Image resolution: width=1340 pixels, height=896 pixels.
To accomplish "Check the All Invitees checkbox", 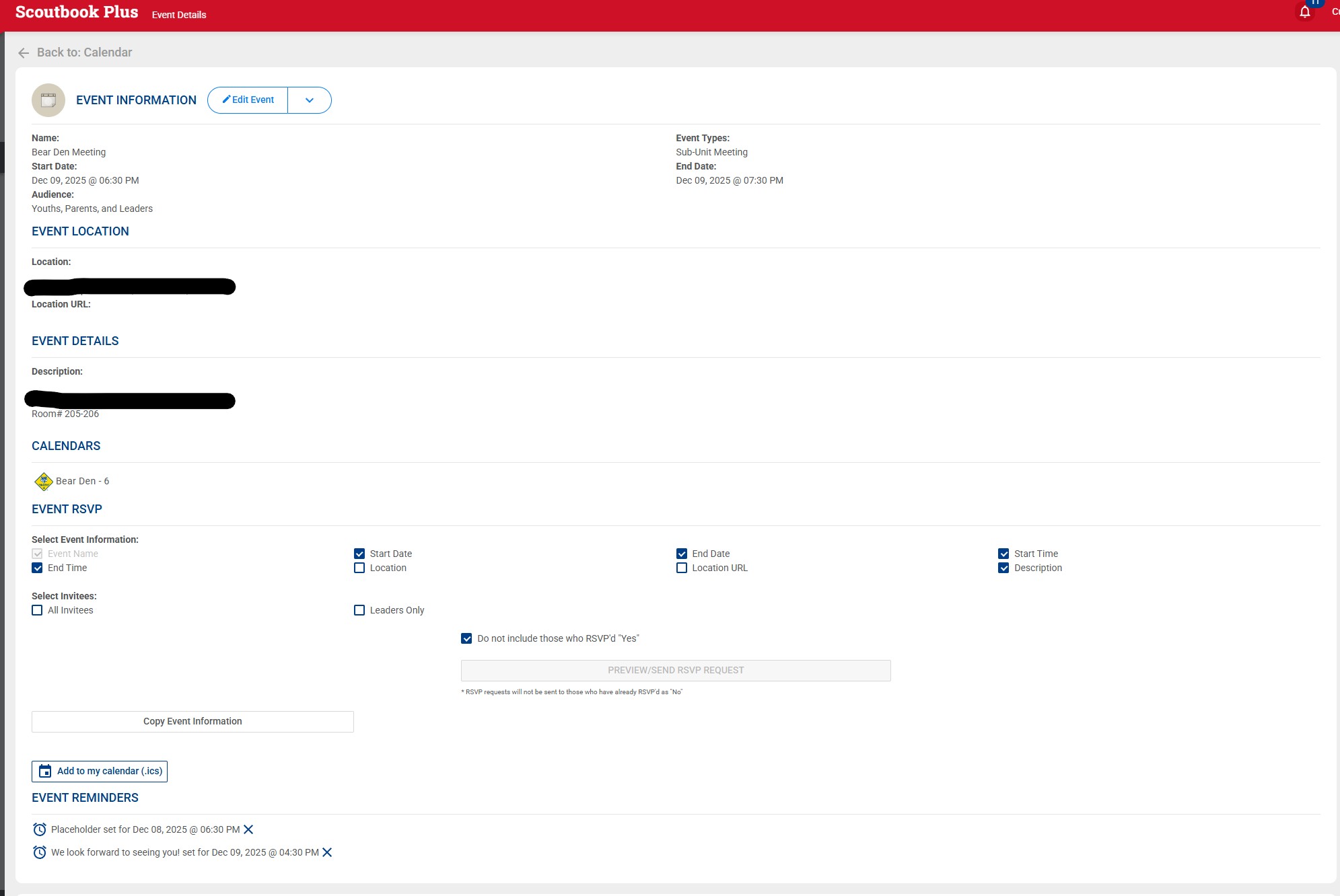I will (x=37, y=610).
